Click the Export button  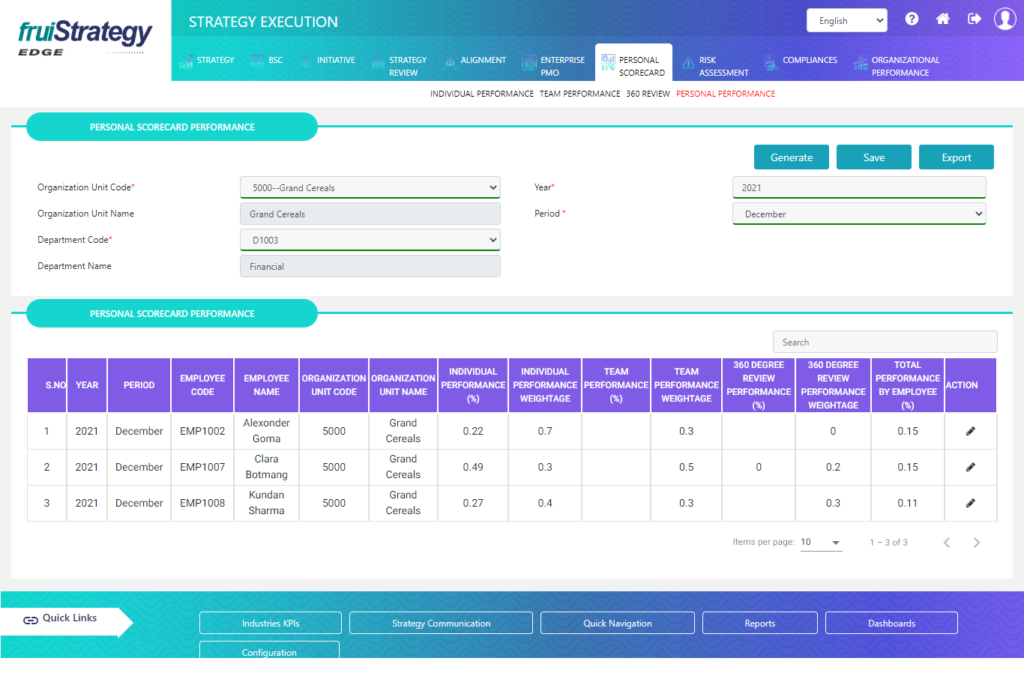(956, 157)
